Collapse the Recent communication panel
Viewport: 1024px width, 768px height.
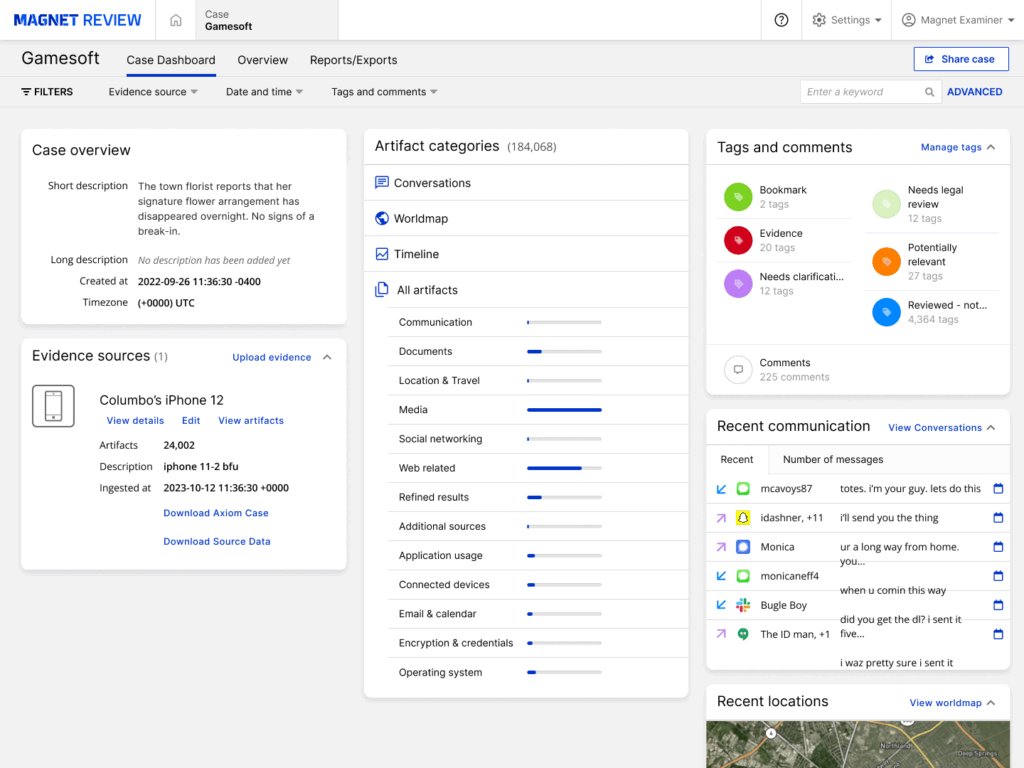pos(992,427)
